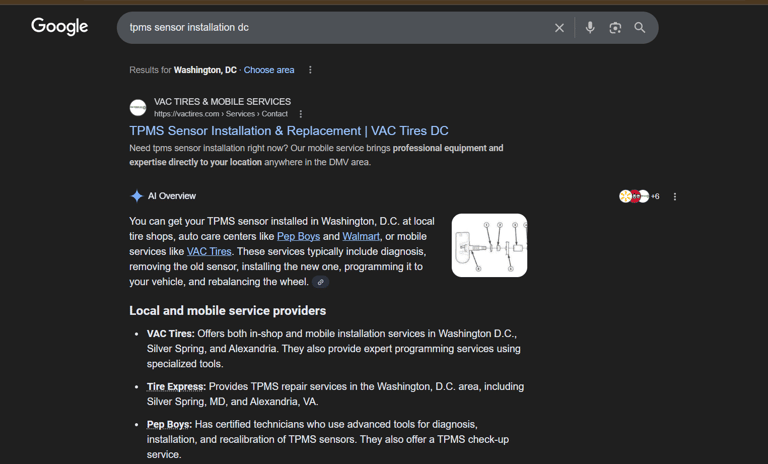
Task: Show the +6 additional sources
Action: tap(655, 196)
